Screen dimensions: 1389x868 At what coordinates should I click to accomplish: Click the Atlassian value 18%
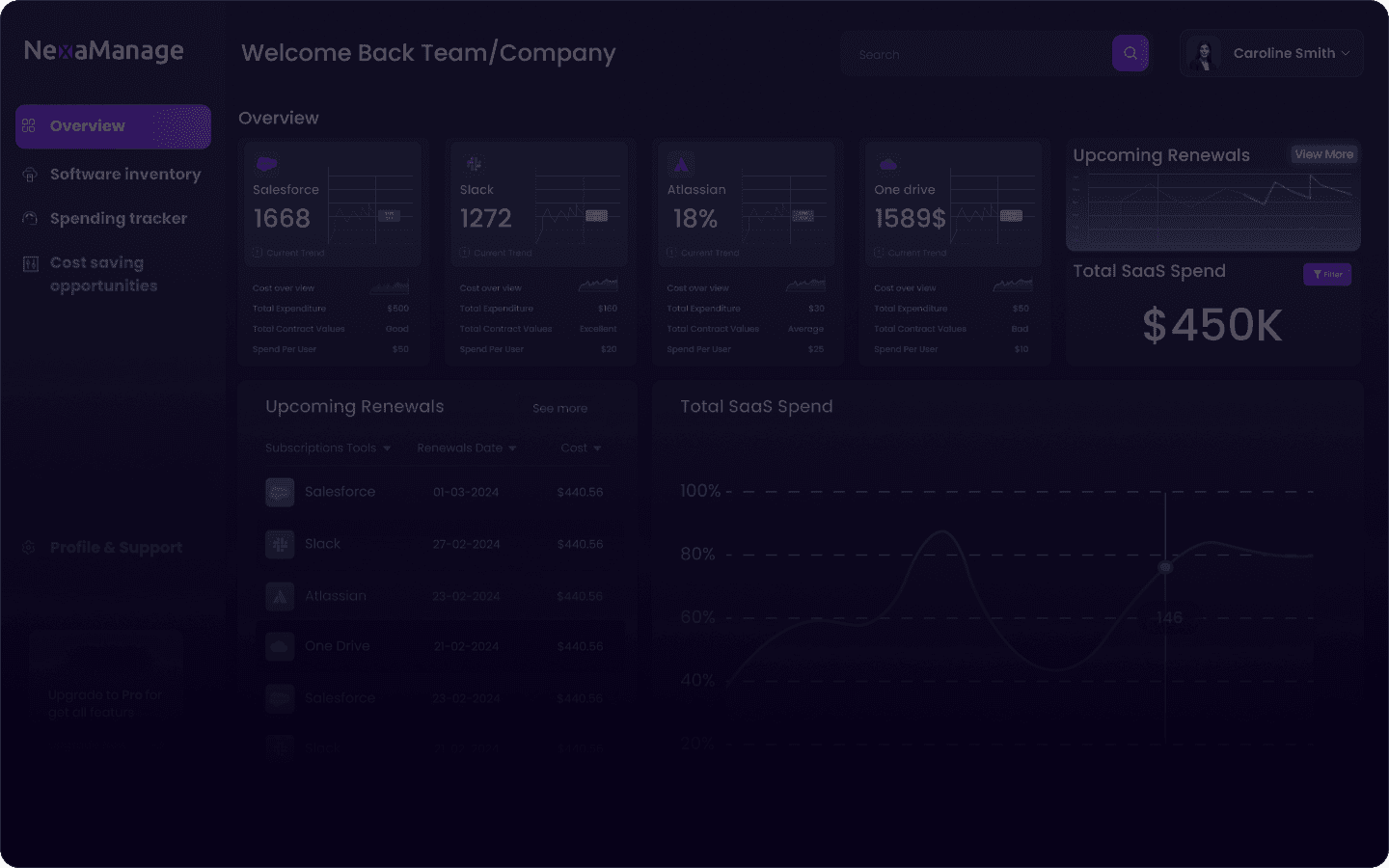pyautogui.click(x=695, y=219)
